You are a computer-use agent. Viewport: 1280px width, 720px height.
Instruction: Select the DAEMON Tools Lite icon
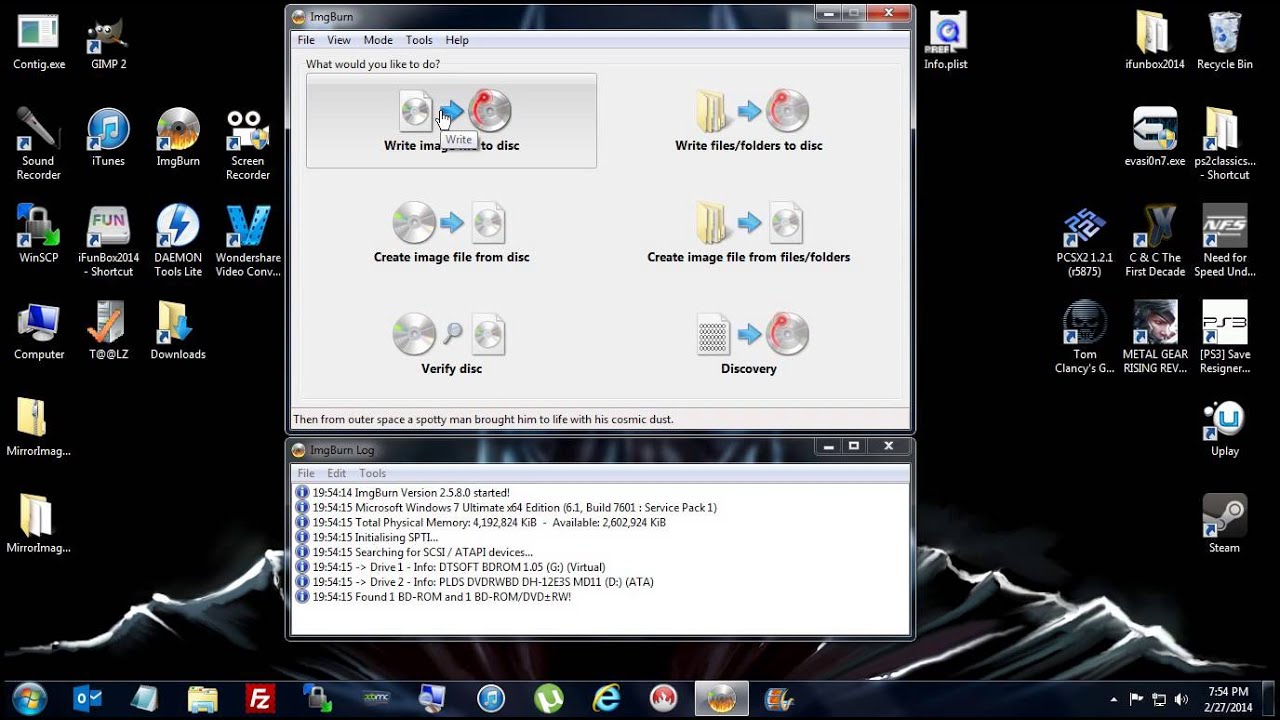click(x=178, y=241)
